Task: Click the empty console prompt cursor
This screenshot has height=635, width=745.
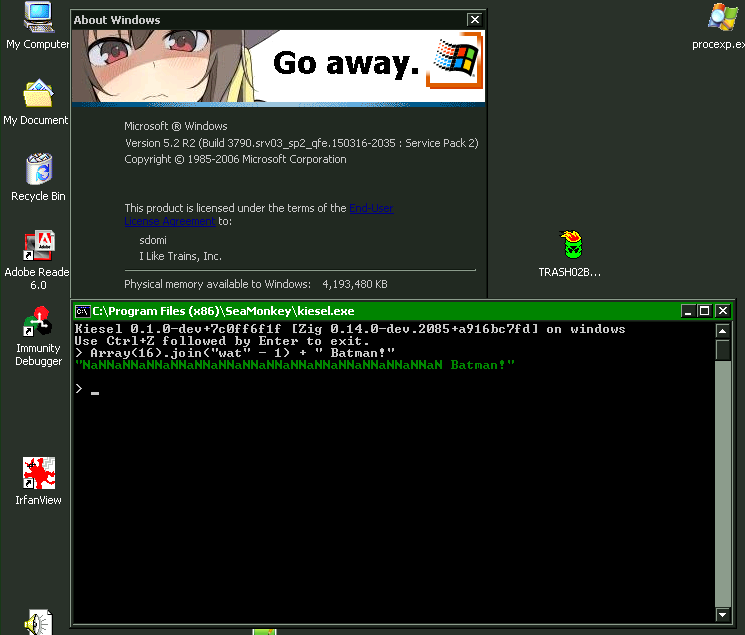Action: [95, 393]
